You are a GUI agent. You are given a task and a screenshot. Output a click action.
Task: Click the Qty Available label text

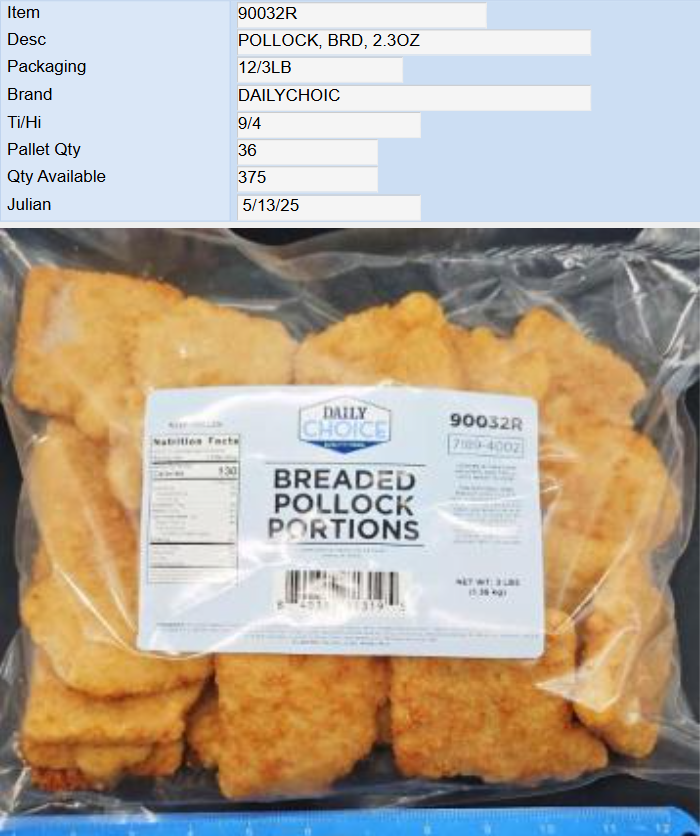[x=57, y=176]
